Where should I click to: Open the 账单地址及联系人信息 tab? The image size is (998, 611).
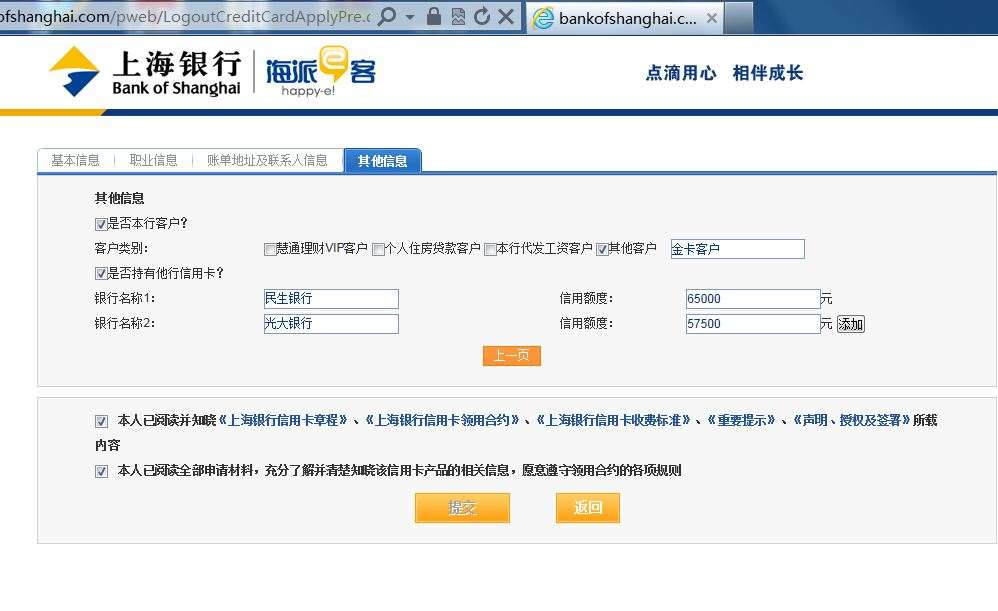(x=267, y=160)
